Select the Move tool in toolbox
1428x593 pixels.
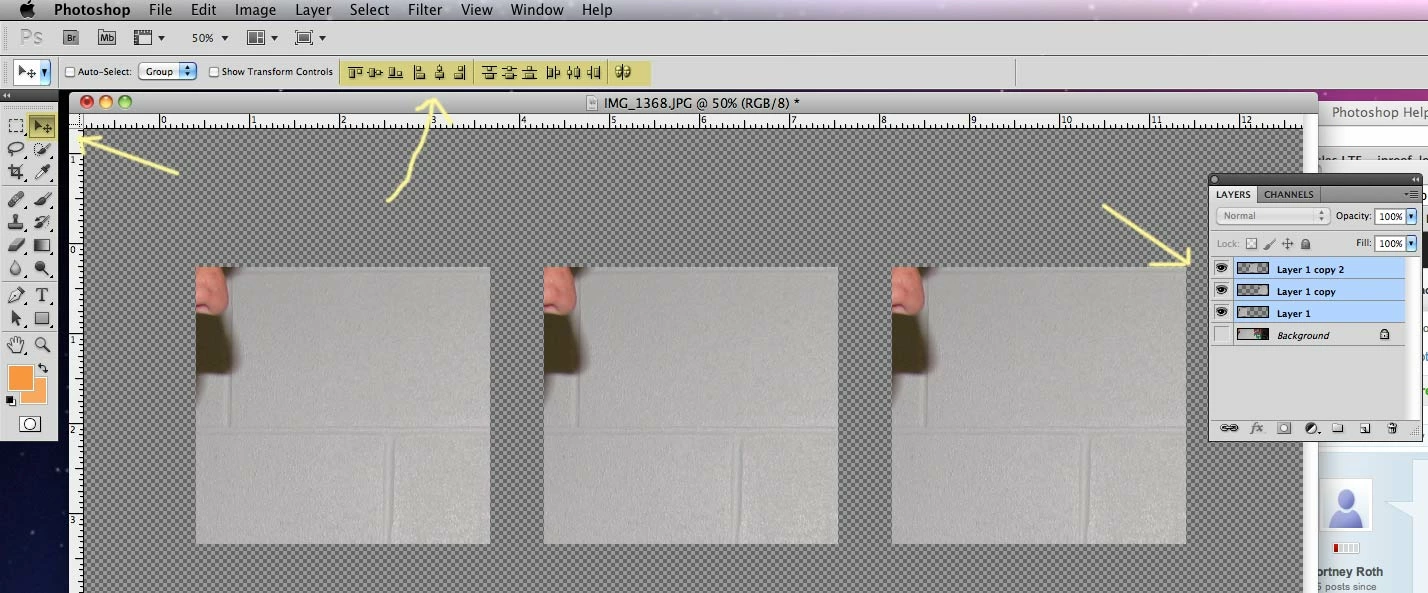pyautogui.click(x=42, y=127)
